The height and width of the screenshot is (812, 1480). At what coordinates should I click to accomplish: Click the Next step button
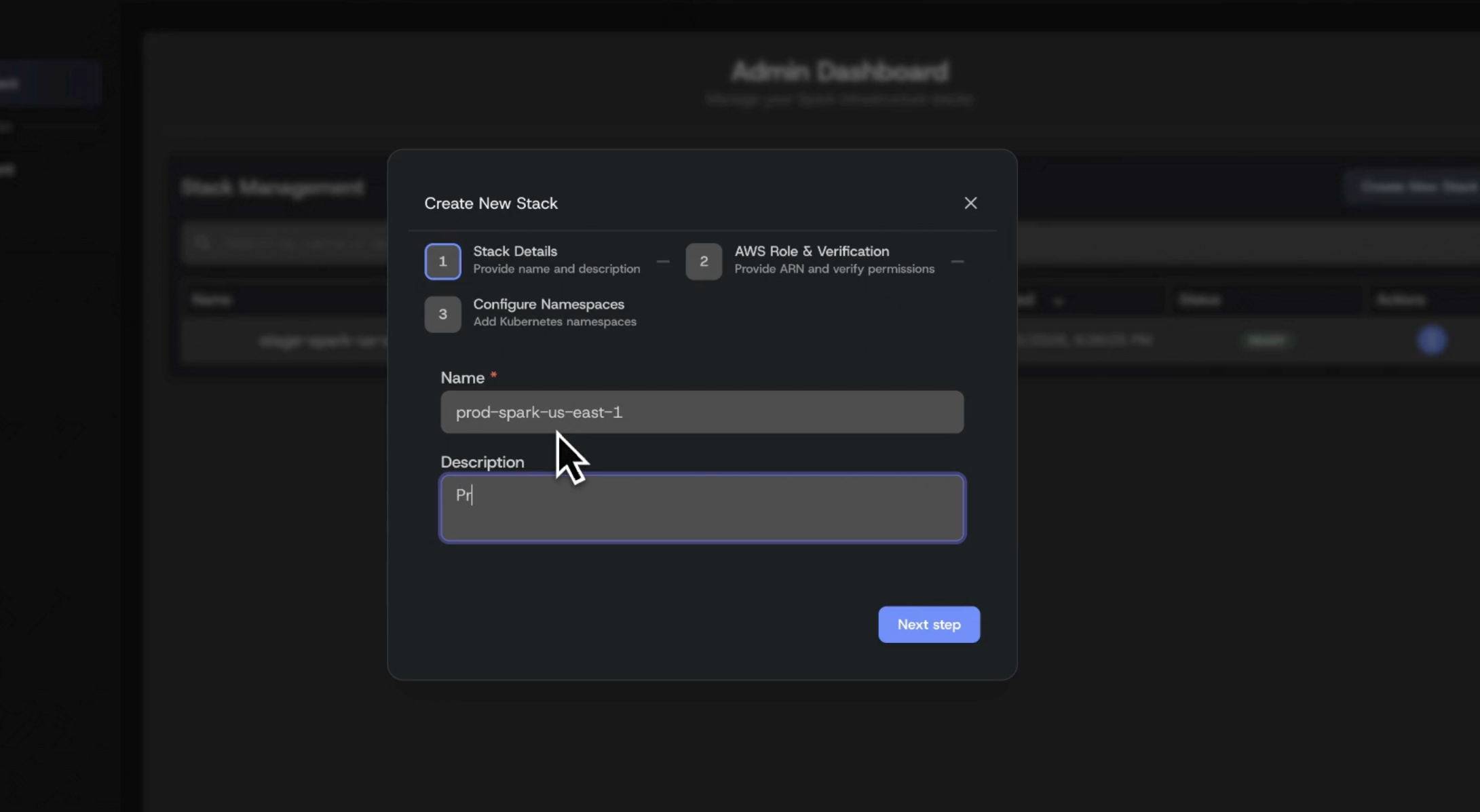pyautogui.click(x=928, y=624)
